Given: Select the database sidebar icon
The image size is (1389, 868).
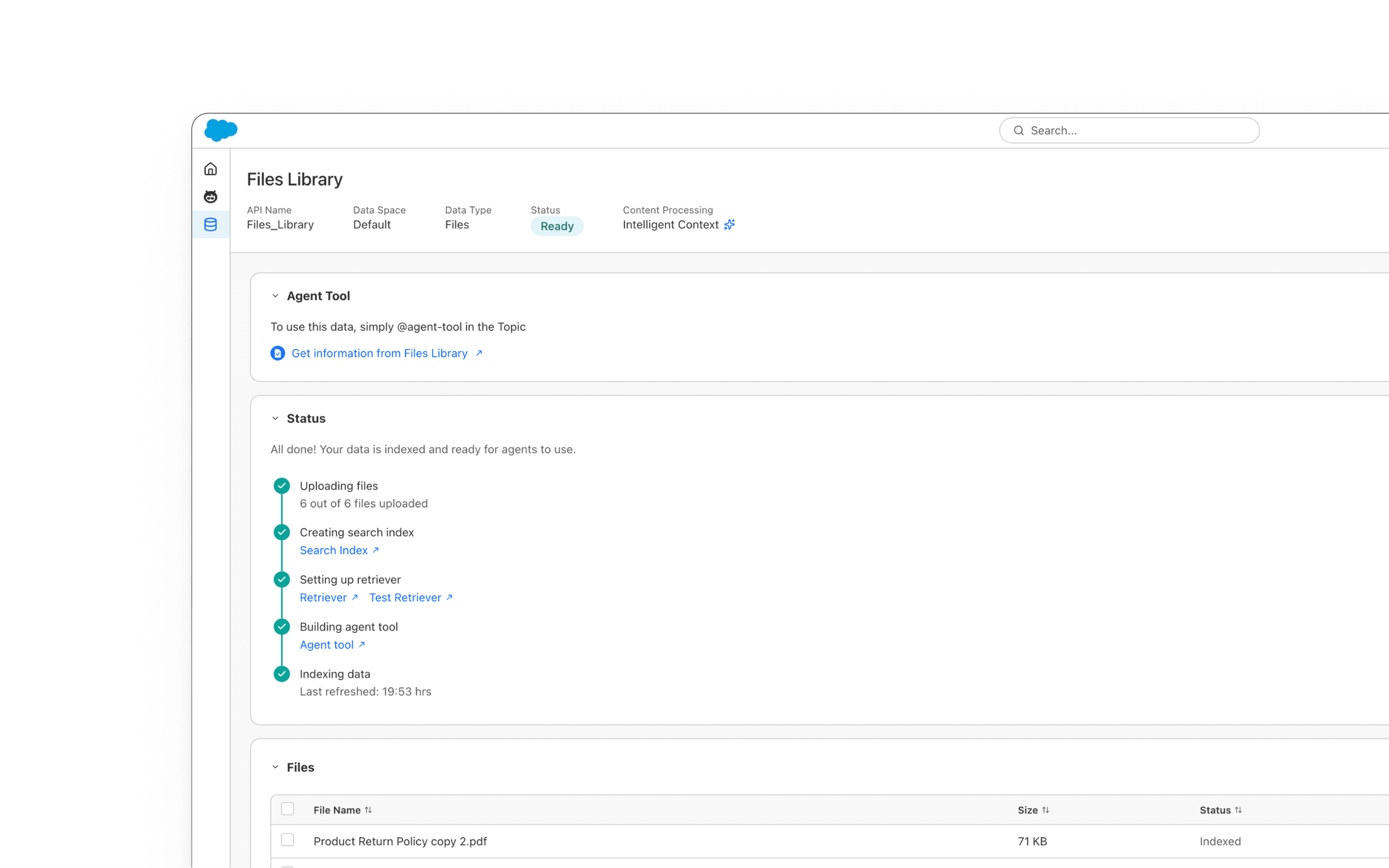Looking at the screenshot, I should 211,225.
